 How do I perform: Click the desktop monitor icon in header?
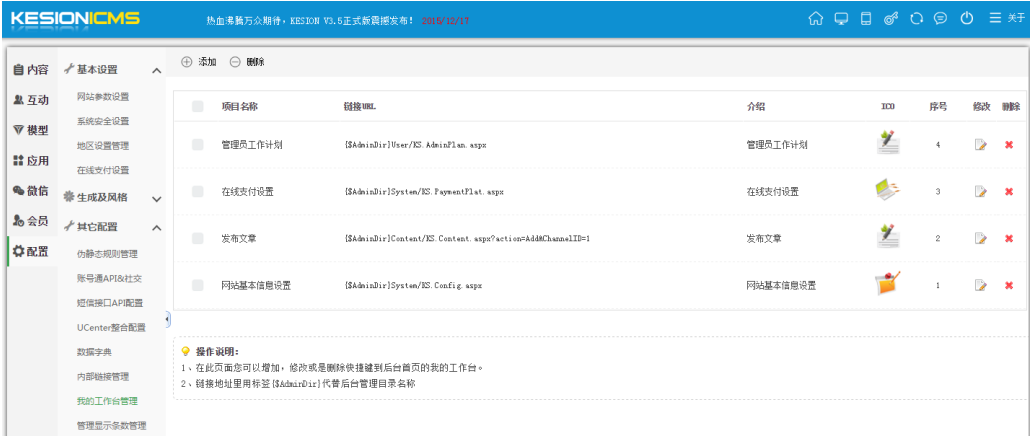click(841, 19)
